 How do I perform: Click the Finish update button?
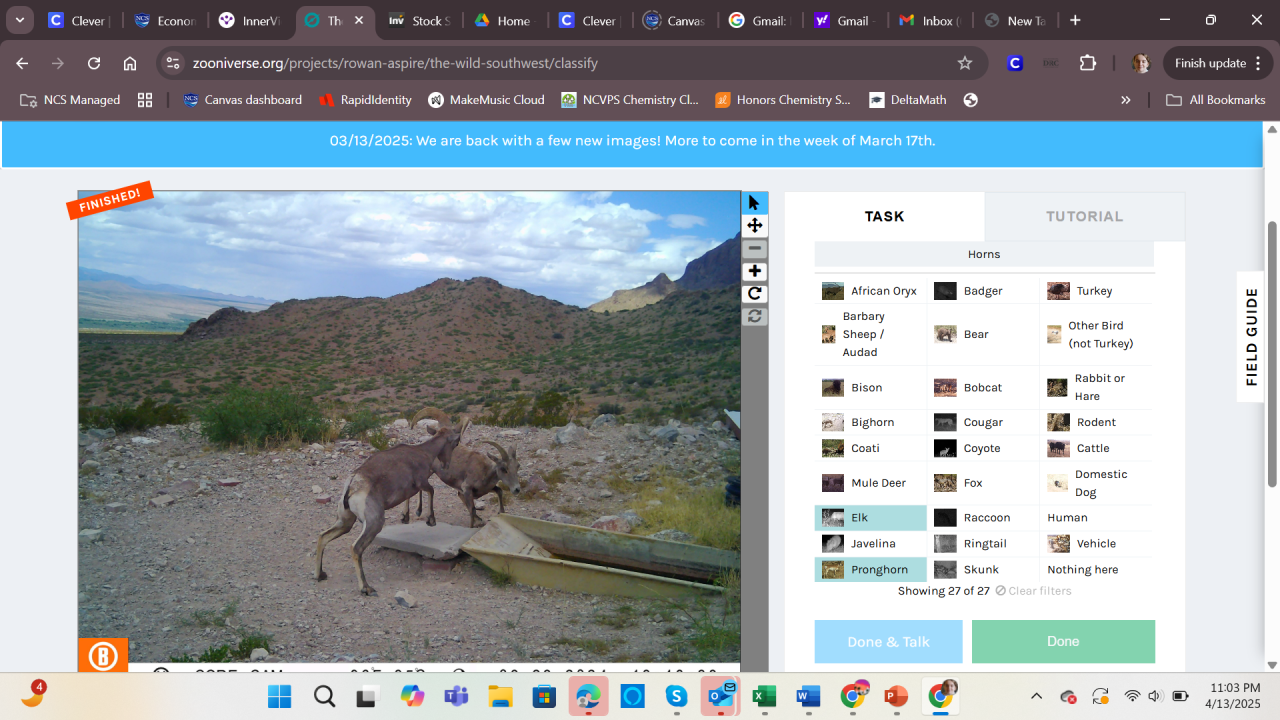click(x=1217, y=63)
